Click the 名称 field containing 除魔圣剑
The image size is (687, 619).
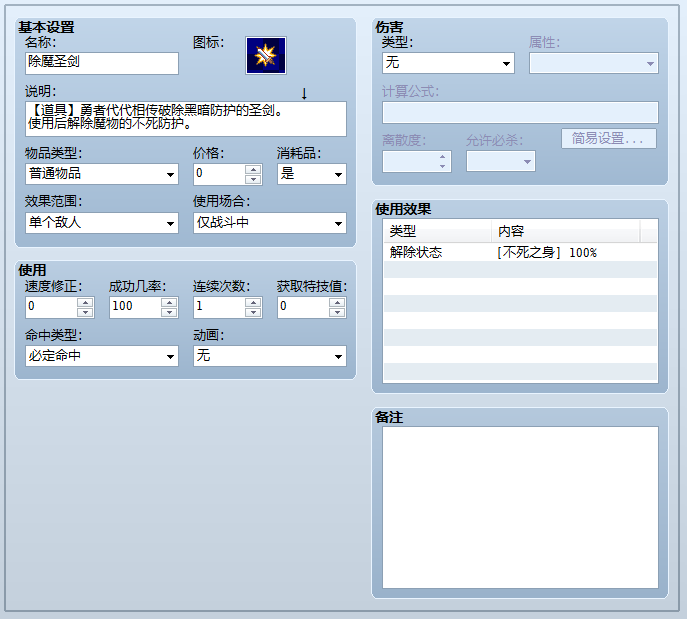coord(102,63)
